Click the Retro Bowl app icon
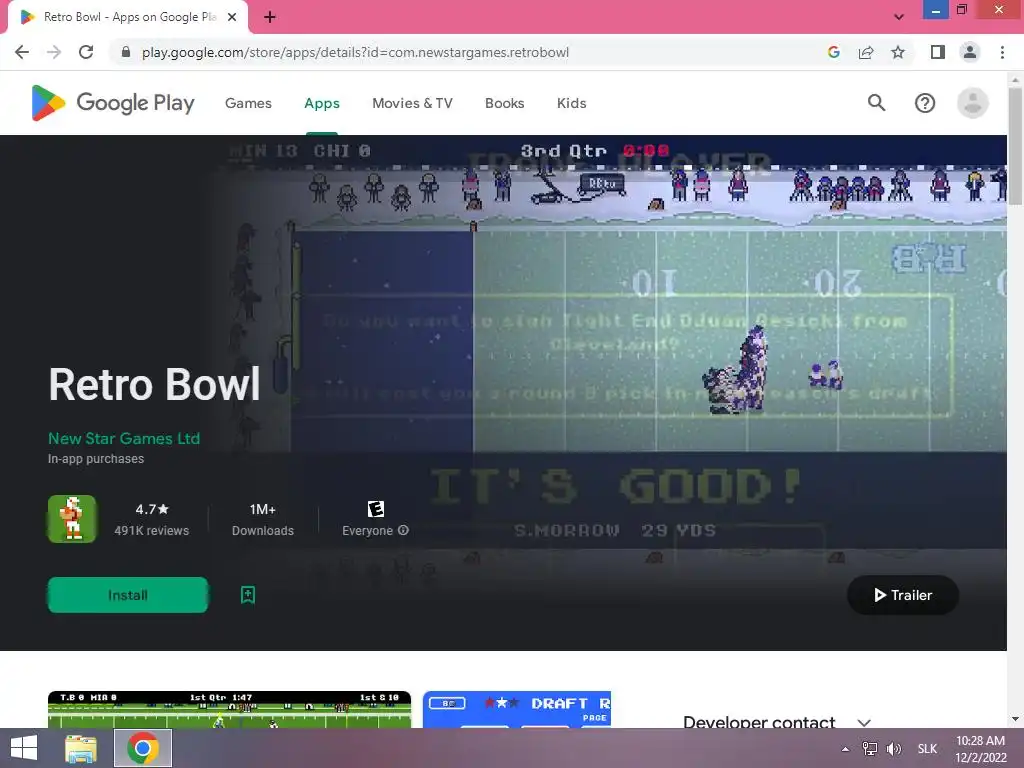This screenshot has width=1024, height=768. [72, 519]
